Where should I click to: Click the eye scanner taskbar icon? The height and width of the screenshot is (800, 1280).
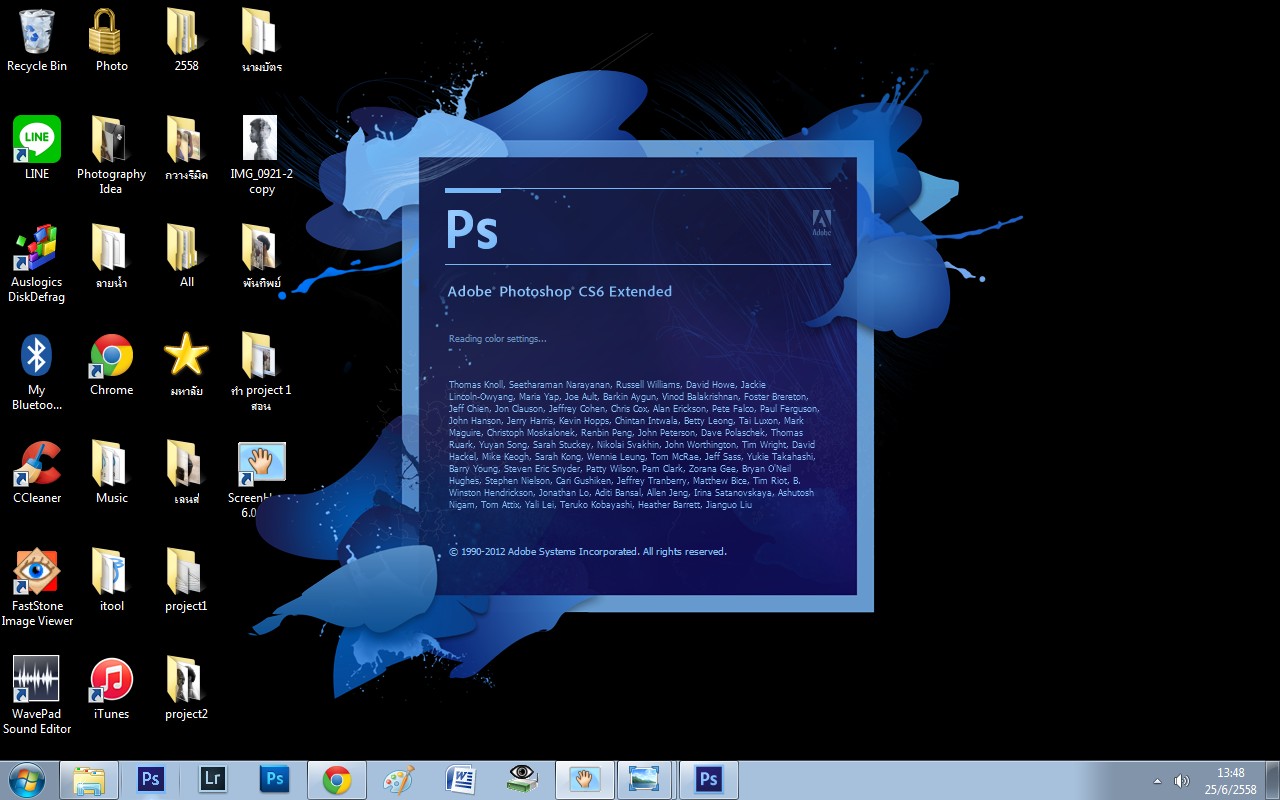click(522, 780)
